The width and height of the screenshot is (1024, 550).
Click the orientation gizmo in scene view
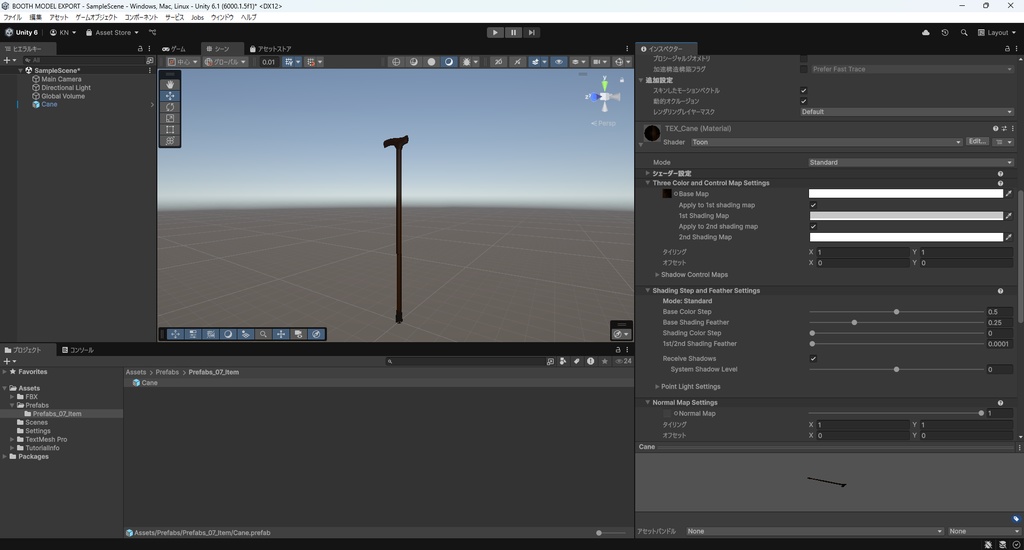[604, 97]
